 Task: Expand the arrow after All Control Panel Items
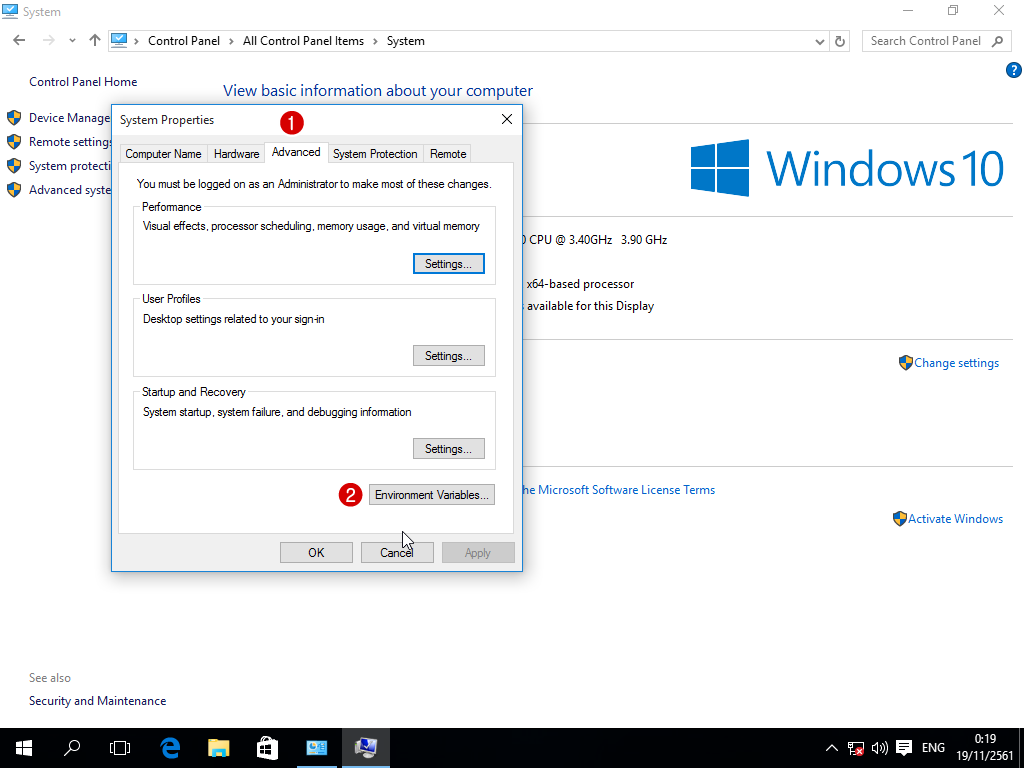(376, 40)
